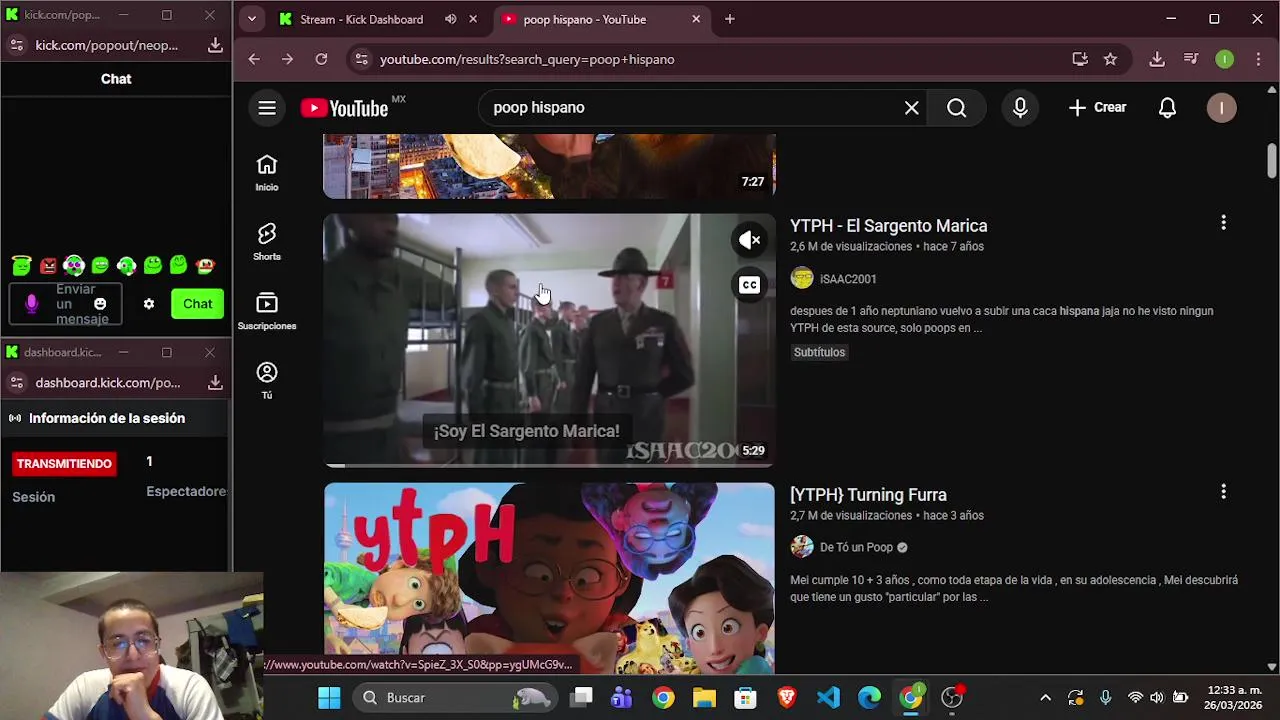Clear the YouTube search query
The width and height of the screenshot is (1280, 720).
[x=911, y=108]
